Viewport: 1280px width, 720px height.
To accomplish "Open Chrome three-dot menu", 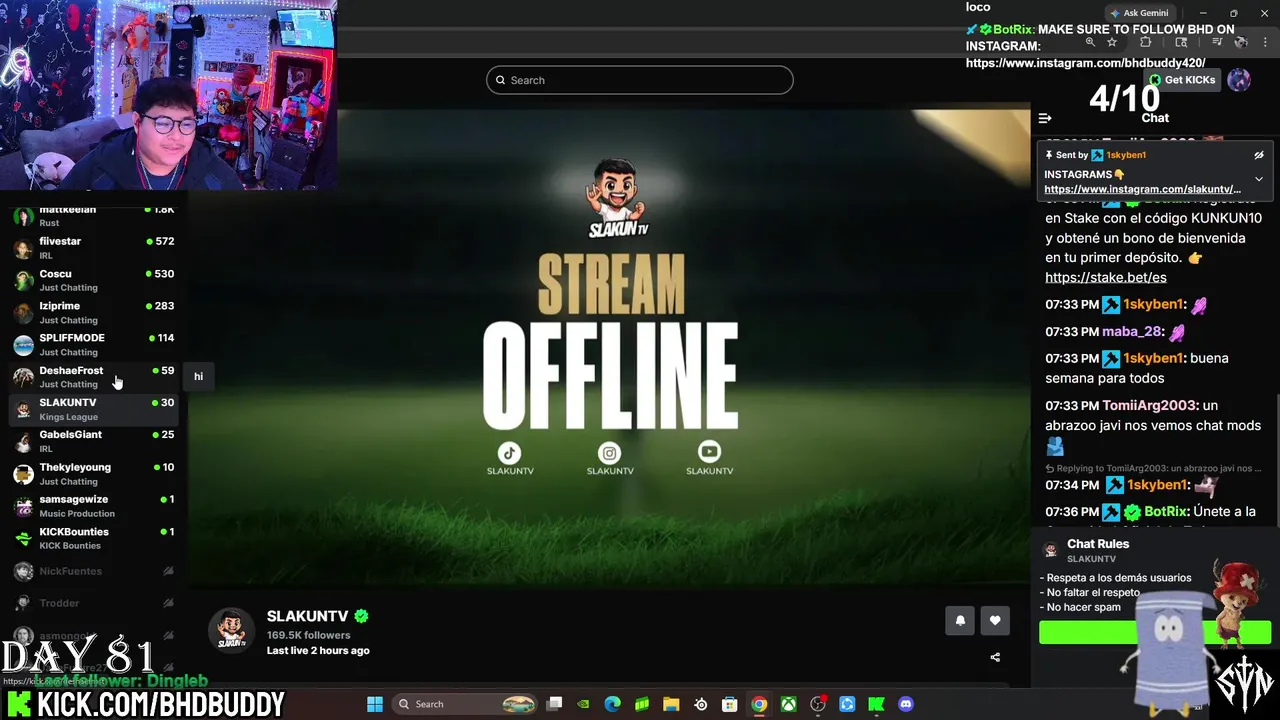I will tap(1265, 42).
